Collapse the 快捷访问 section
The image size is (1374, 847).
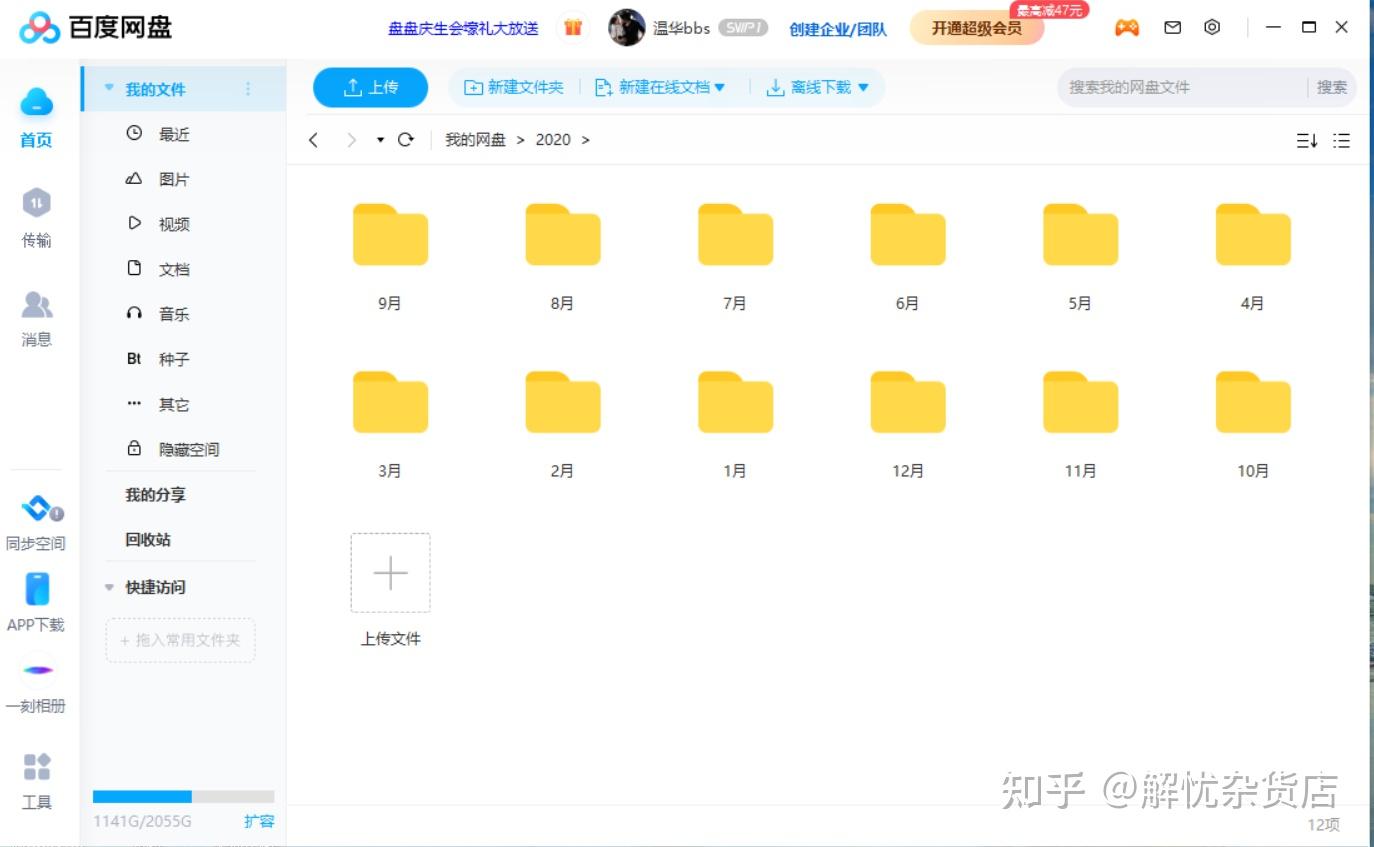click(x=109, y=587)
